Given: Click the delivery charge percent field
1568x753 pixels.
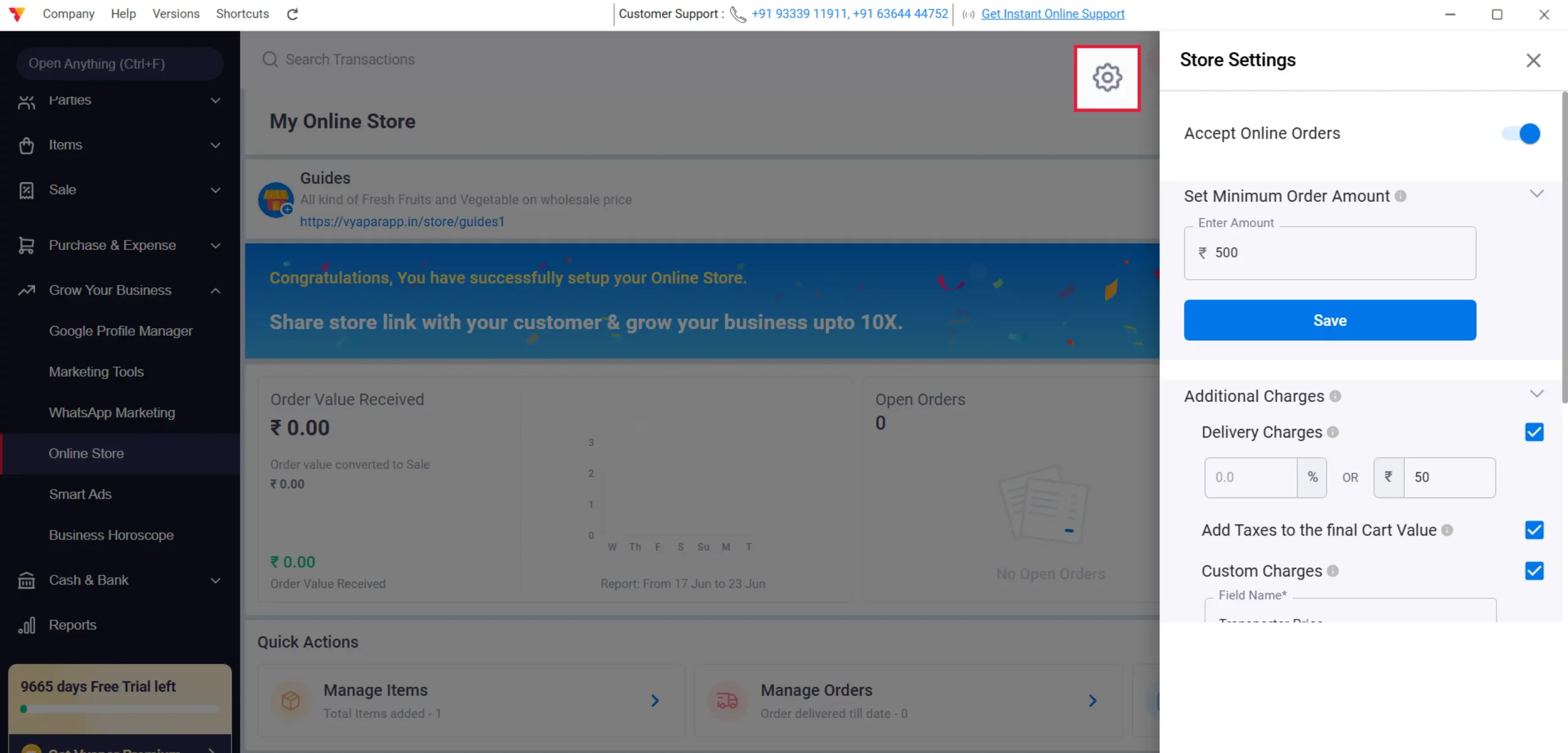Looking at the screenshot, I should tap(1251, 478).
